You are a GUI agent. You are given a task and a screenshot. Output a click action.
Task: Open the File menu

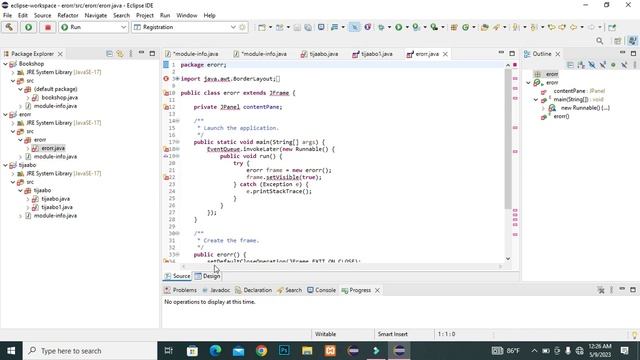pos(7,16)
